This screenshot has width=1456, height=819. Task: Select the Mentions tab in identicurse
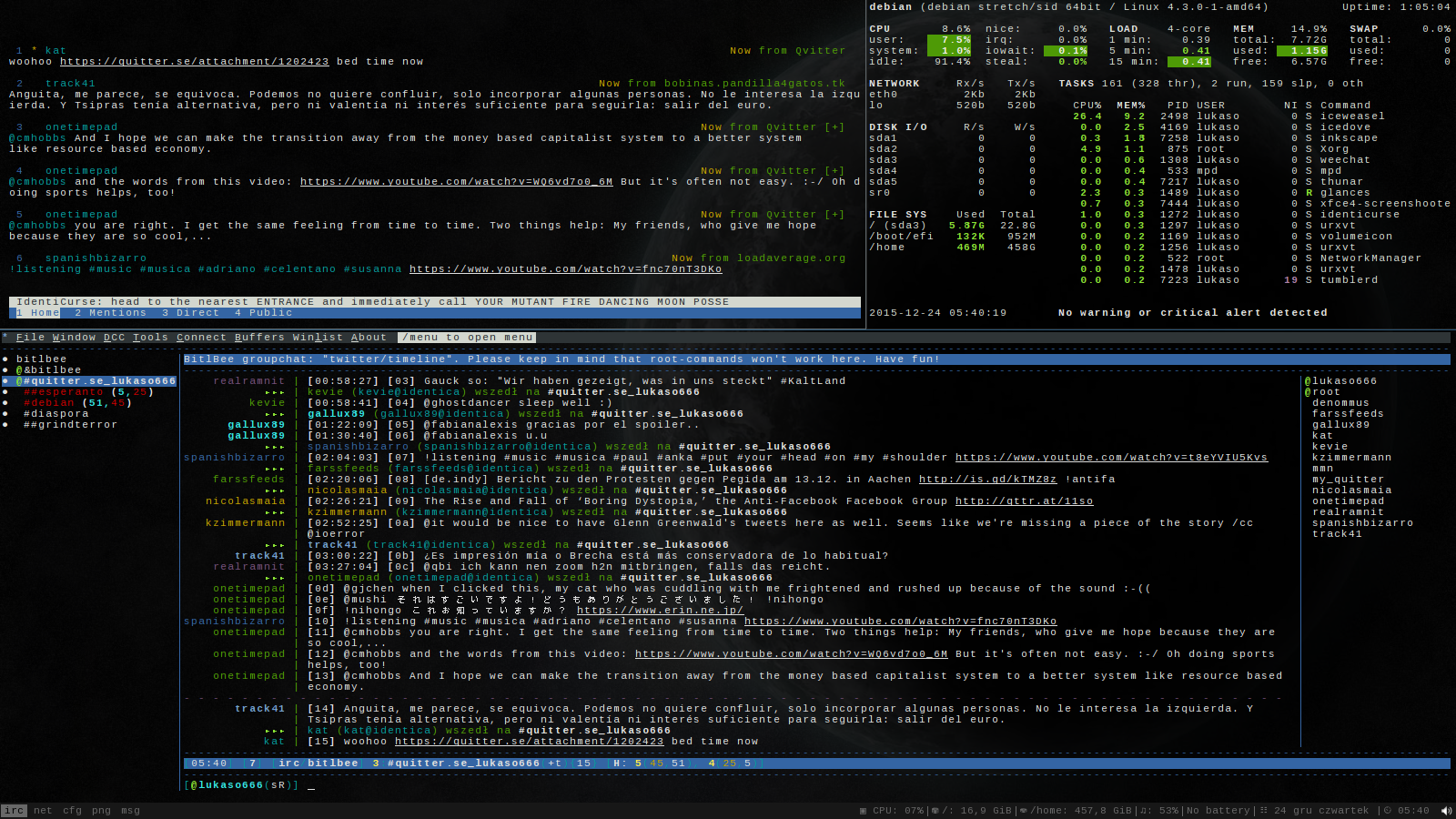110,313
